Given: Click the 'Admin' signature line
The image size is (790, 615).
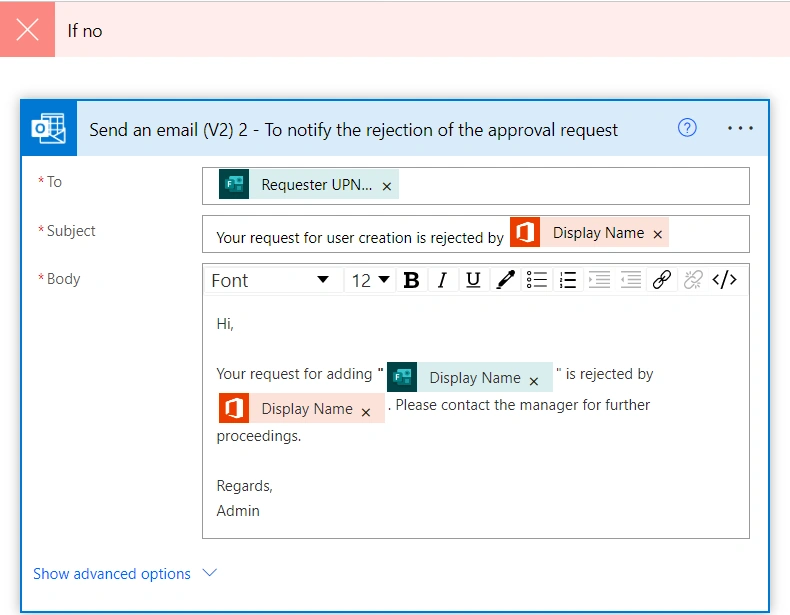Looking at the screenshot, I should (x=238, y=511).
